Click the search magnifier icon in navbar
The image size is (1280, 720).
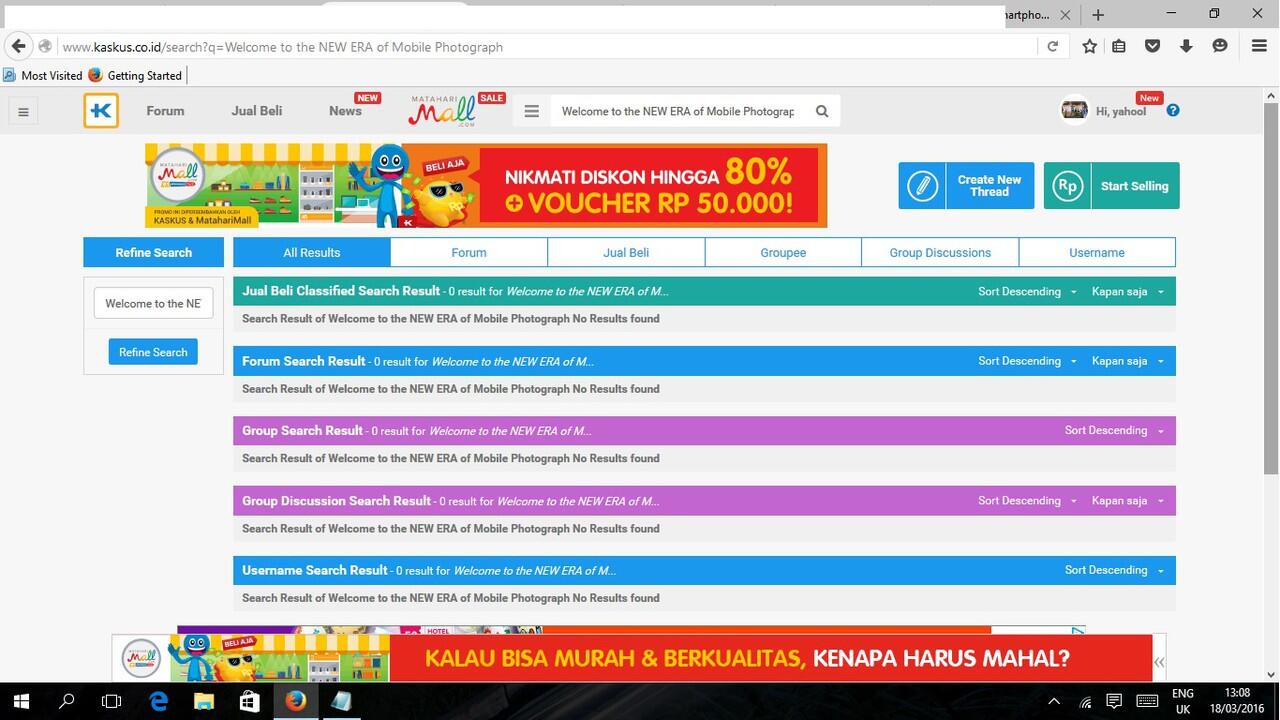(x=822, y=111)
